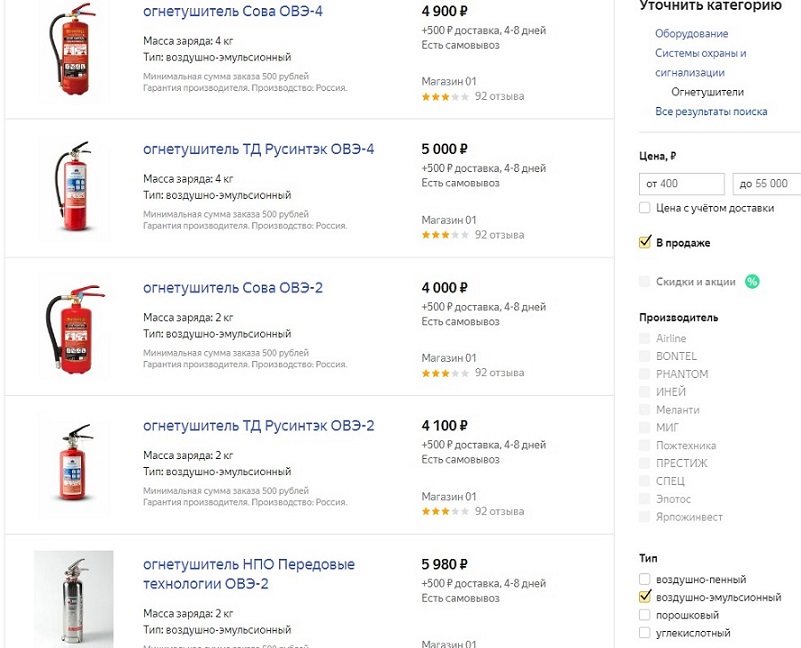Click the Сова ОВЭ-2 extinguisher thumbnail
Viewport: 801px width, 648px height.
coord(71,327)
